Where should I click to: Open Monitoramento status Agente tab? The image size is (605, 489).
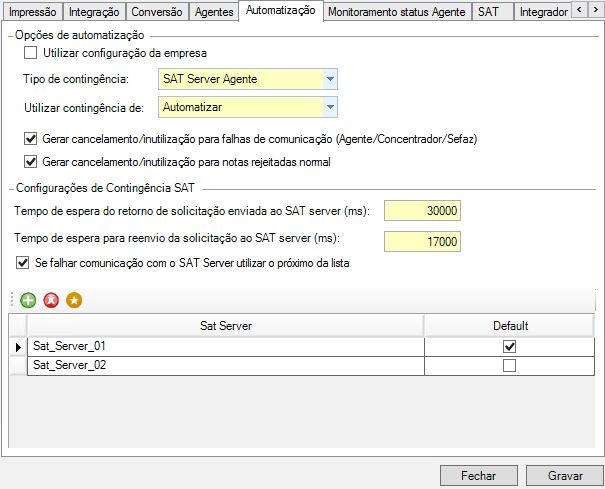397,12
